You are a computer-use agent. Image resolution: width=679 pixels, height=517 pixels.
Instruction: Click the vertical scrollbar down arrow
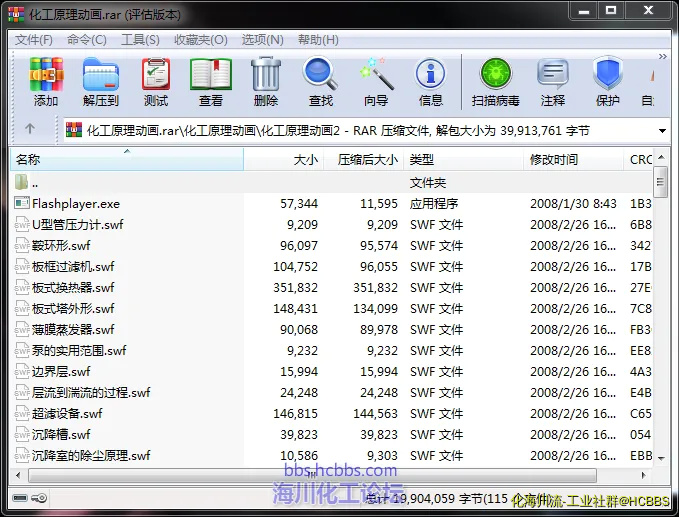661,458
